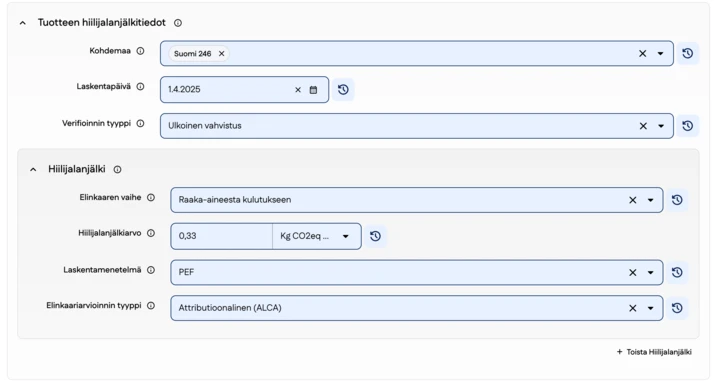
Task: View history of Verifioinnin tyyppi field
Action: pos(687,126)
